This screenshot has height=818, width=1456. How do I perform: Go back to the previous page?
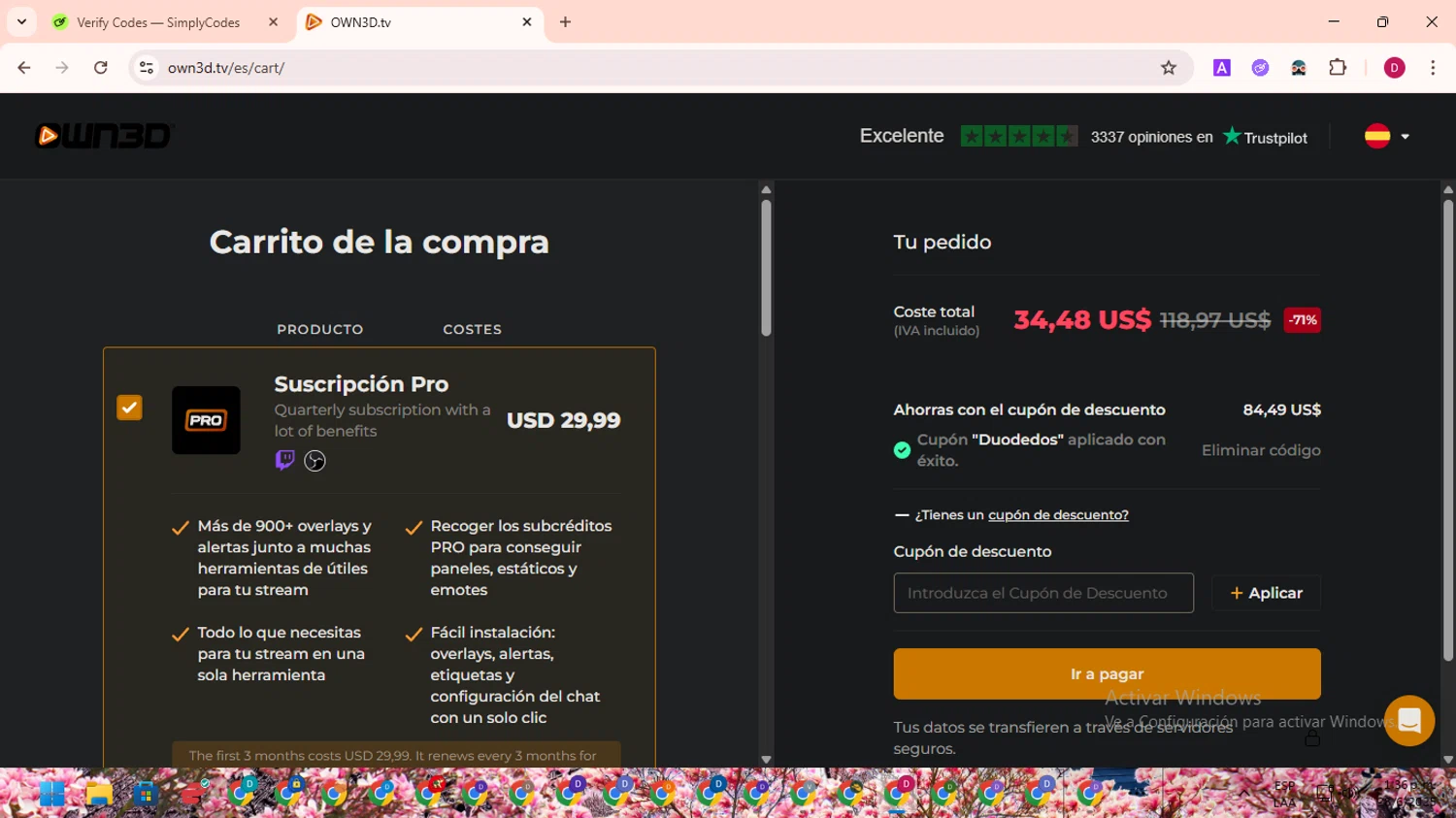click(x=24, y=68)
